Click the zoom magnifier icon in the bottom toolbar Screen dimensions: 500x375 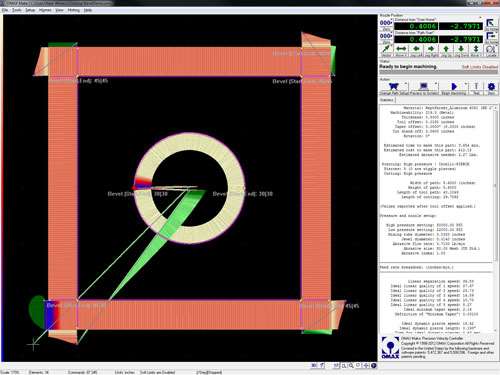351,366
